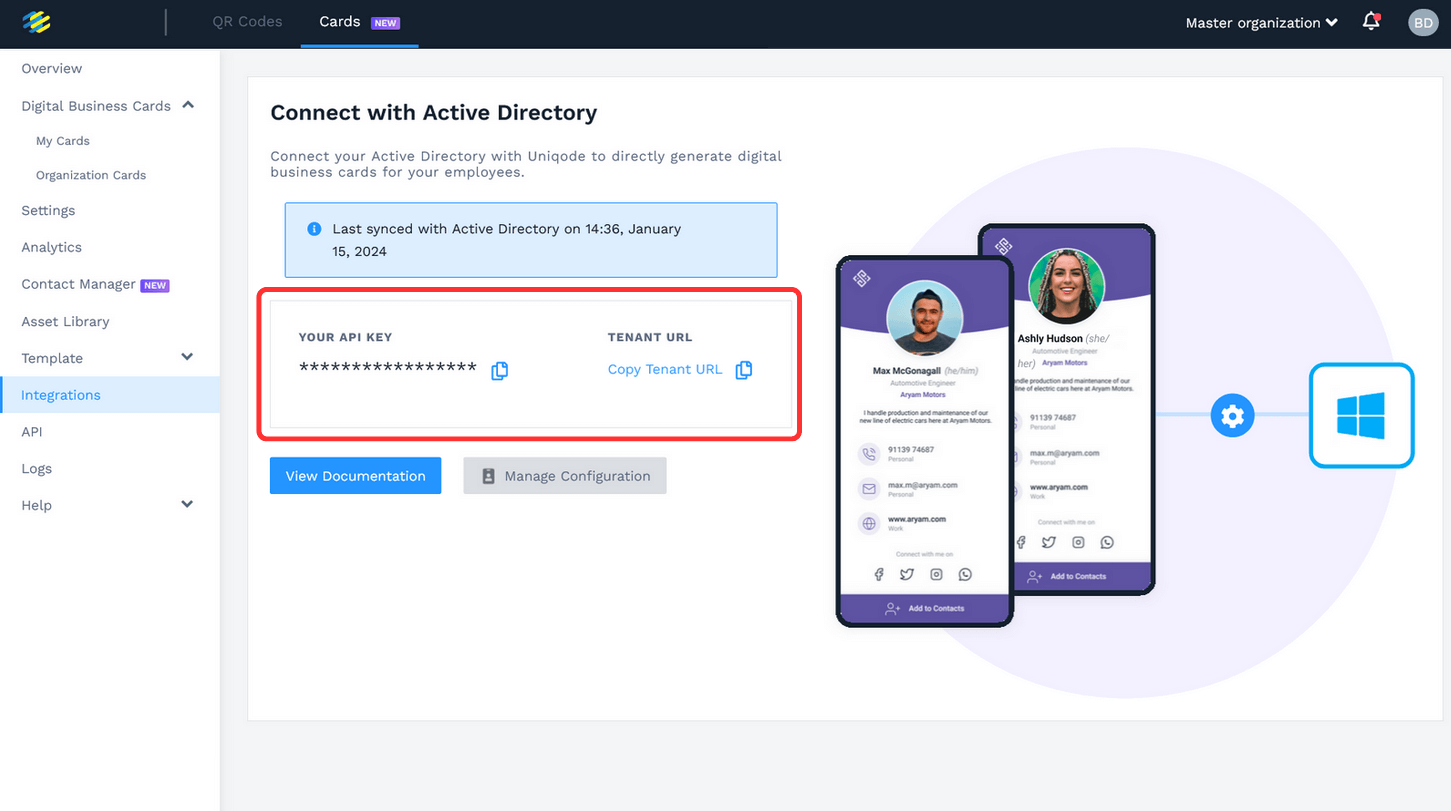Screen dimensions: 1451x811
Task: Expand the Help section
Action: [x=187, y=504]
